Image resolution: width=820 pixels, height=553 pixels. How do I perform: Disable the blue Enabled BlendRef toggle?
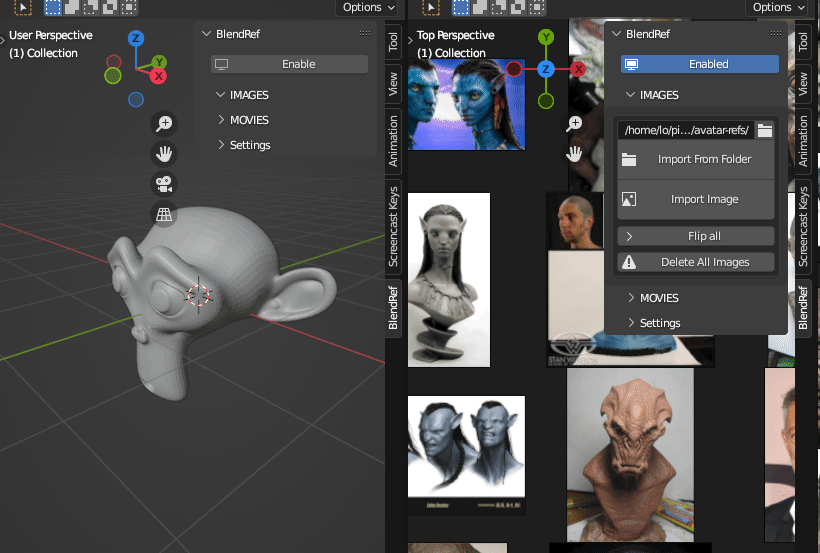pos(700,64)
